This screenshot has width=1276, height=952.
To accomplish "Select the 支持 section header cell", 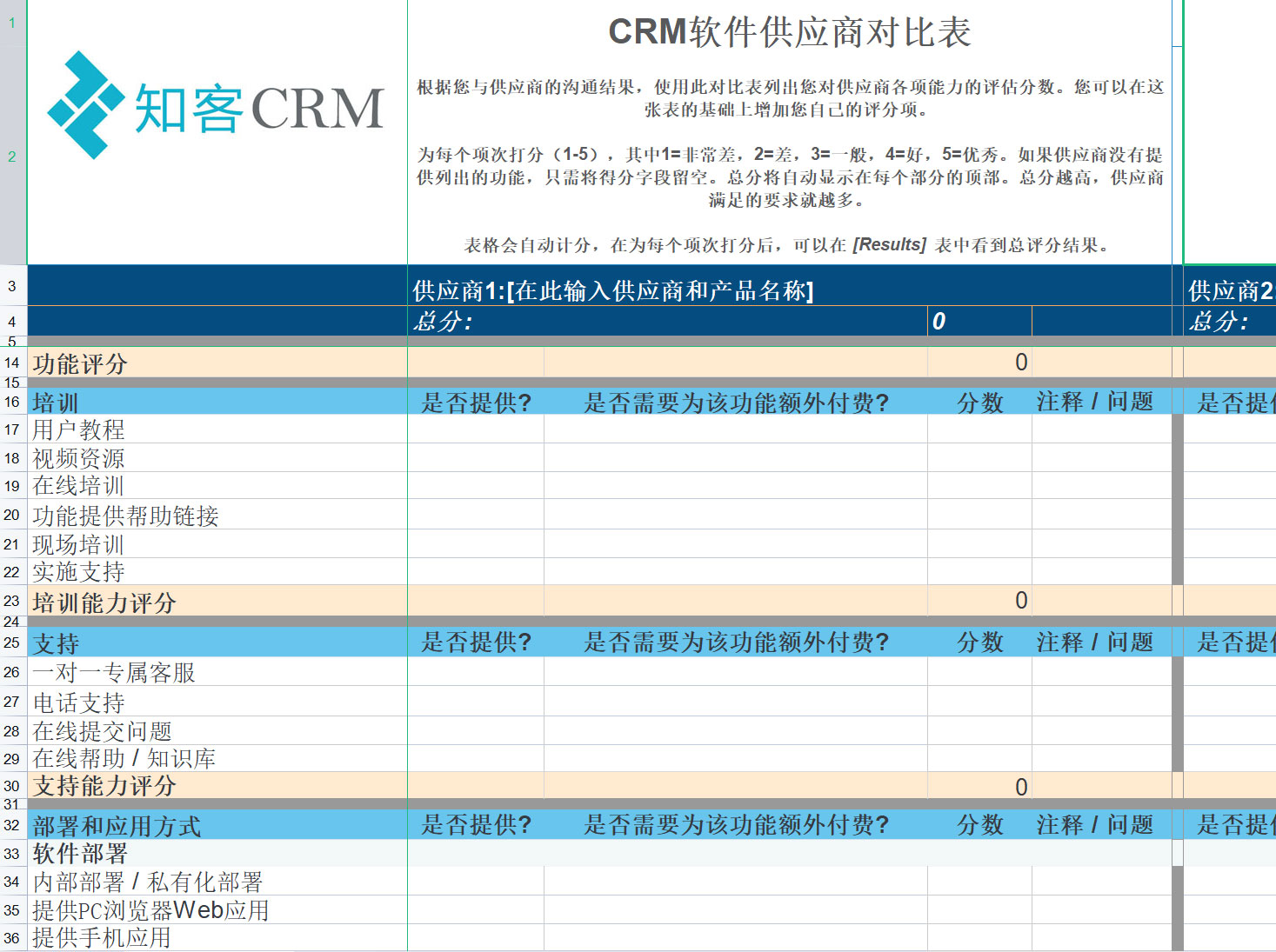I will 217,642.
